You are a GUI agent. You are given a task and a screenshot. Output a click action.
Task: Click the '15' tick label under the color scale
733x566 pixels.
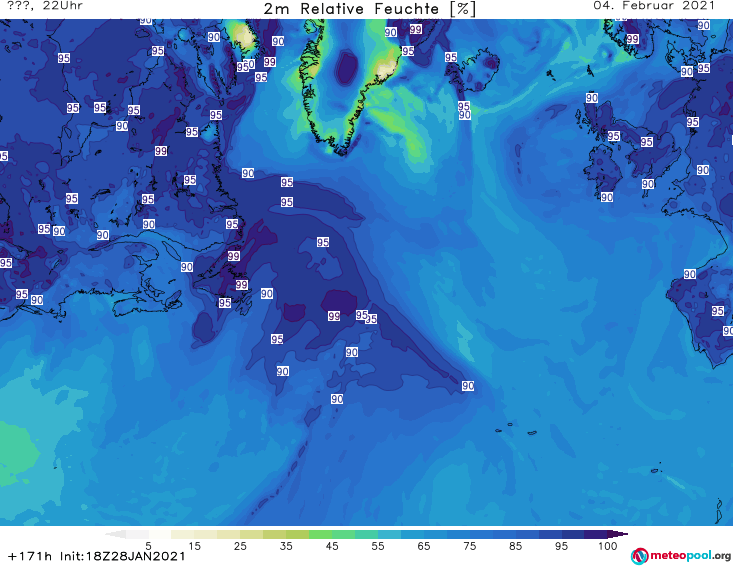pos(194,546)
